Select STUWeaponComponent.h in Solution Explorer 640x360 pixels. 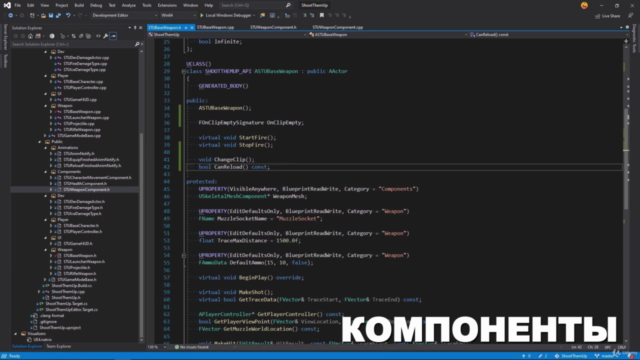click(x=86, y=190)
